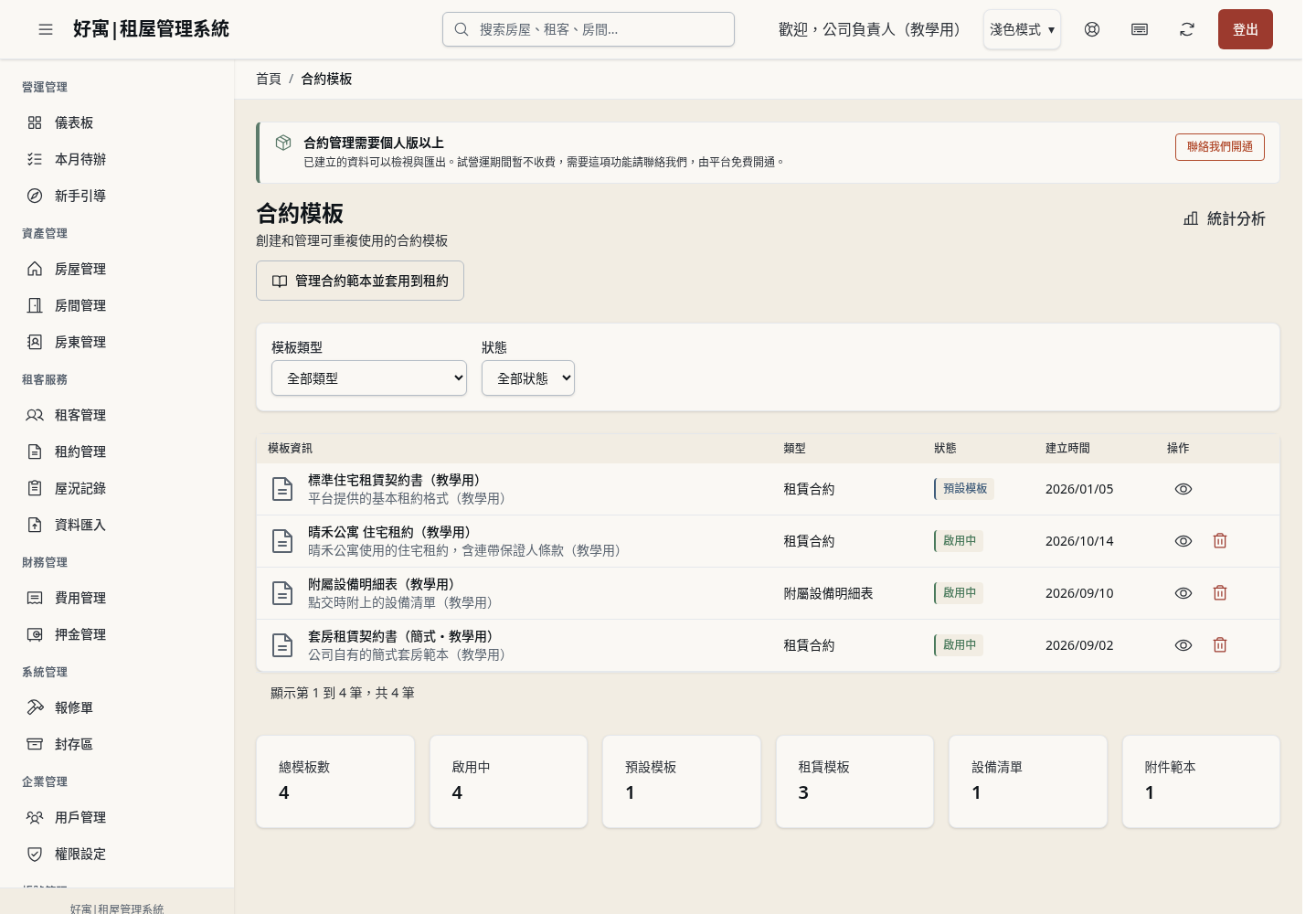Toggle the hamburger sidebar menu
Viewport: 1316px width, 914px height.
(x=46, y=29)
